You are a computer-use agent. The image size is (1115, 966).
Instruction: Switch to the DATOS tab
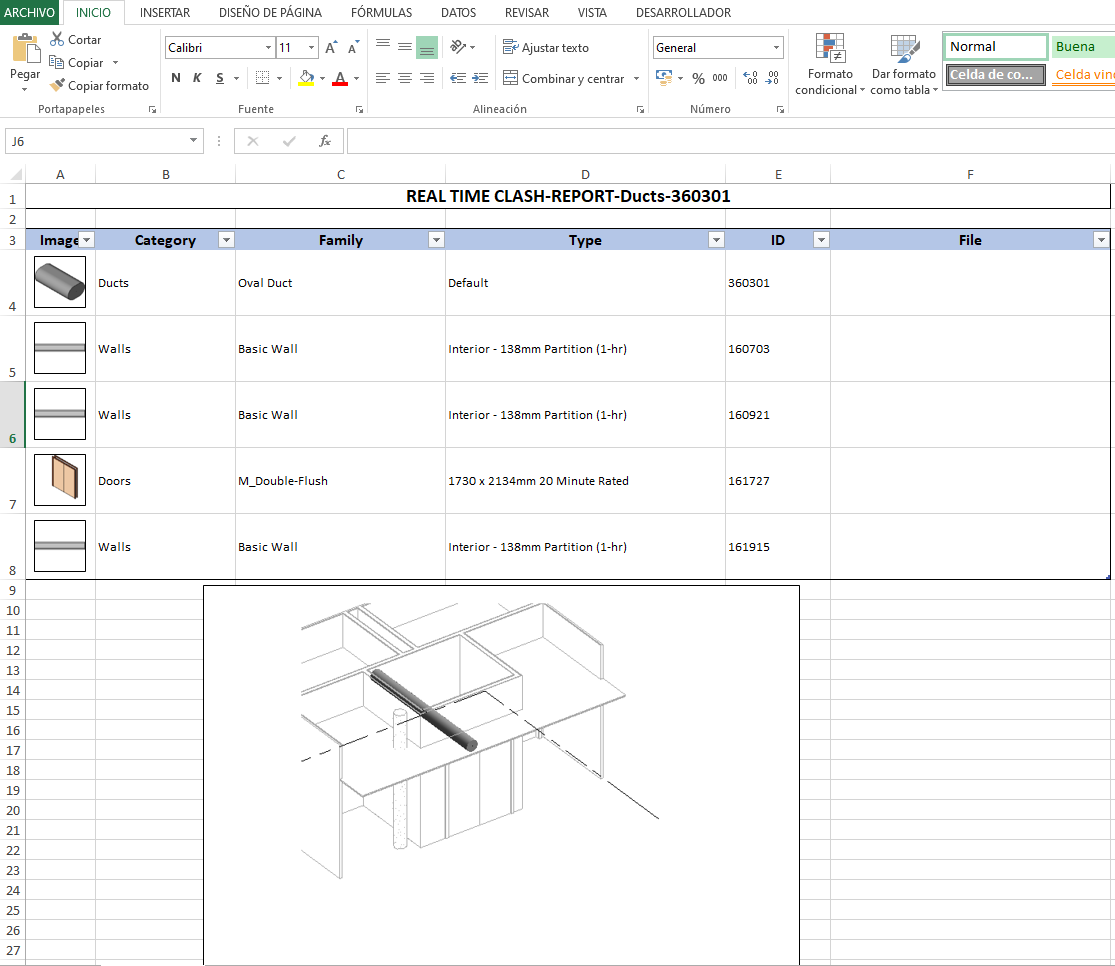(x=459, y=12)
